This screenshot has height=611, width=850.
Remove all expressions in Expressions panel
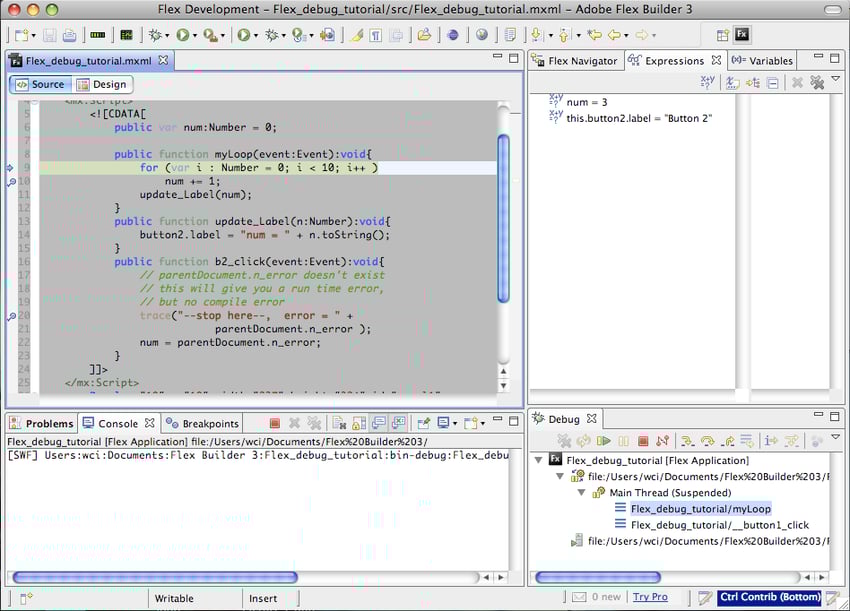pos(817,83)
